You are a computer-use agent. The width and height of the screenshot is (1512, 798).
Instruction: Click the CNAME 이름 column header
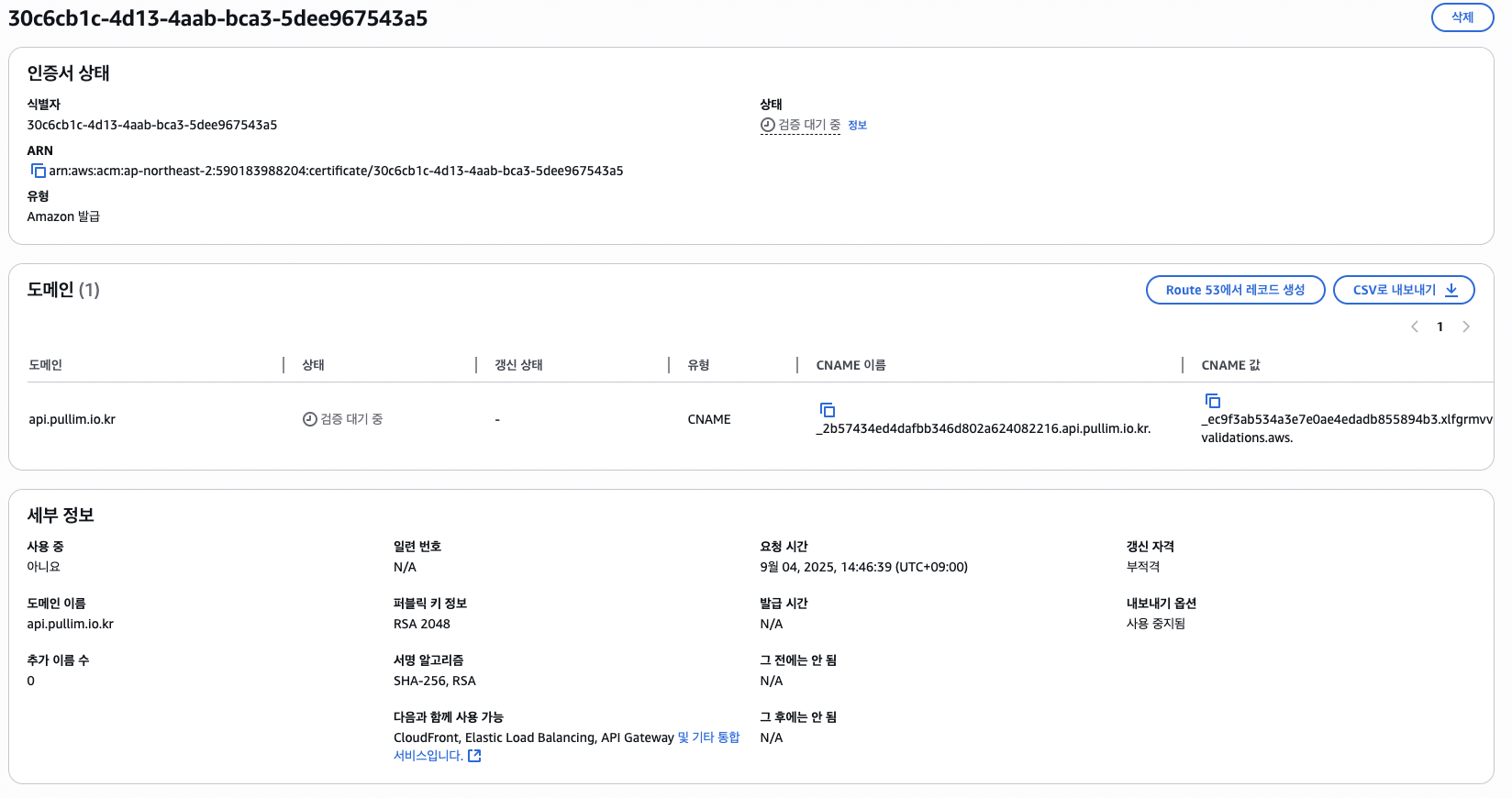(x=850, y=365)
